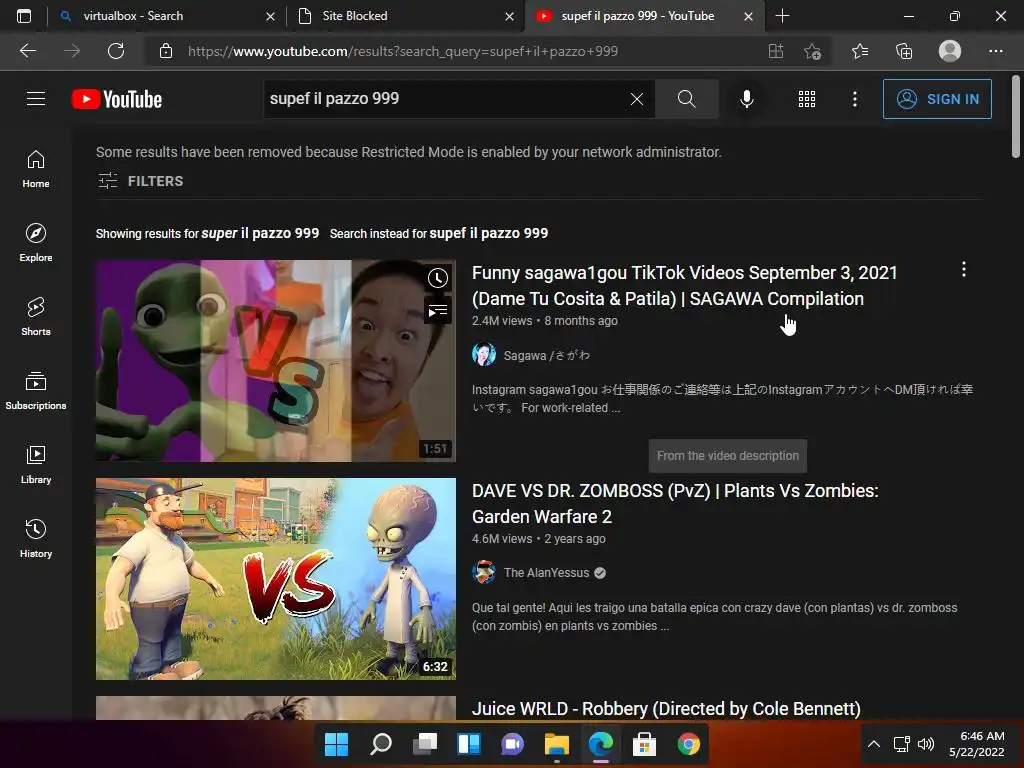Open the Edge Favorites list
The image size is (1024, 768).
(859, 51)
